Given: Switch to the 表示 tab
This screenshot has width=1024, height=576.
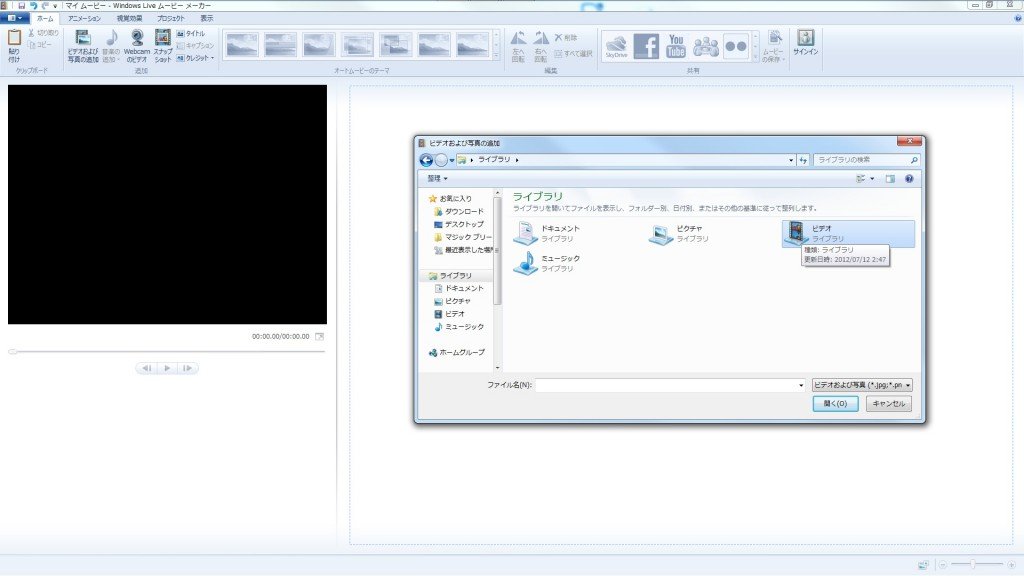Looking at the screenshot, I should 206,18.
